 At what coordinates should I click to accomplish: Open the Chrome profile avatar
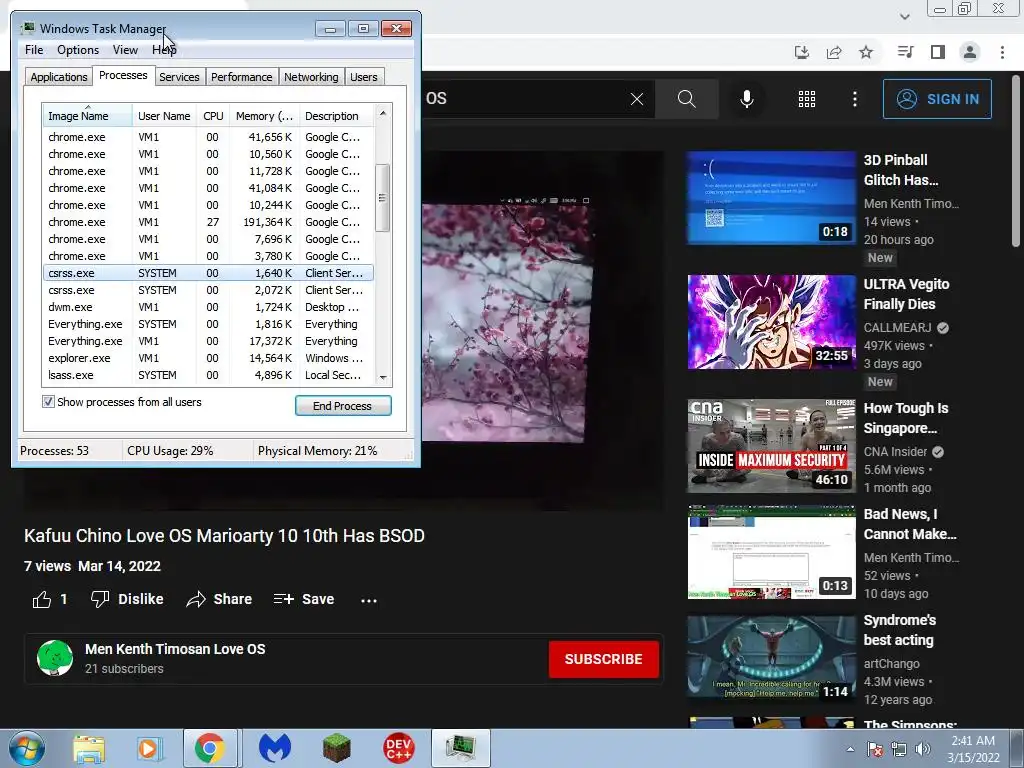pyautogui.click(x=970, y=52)
